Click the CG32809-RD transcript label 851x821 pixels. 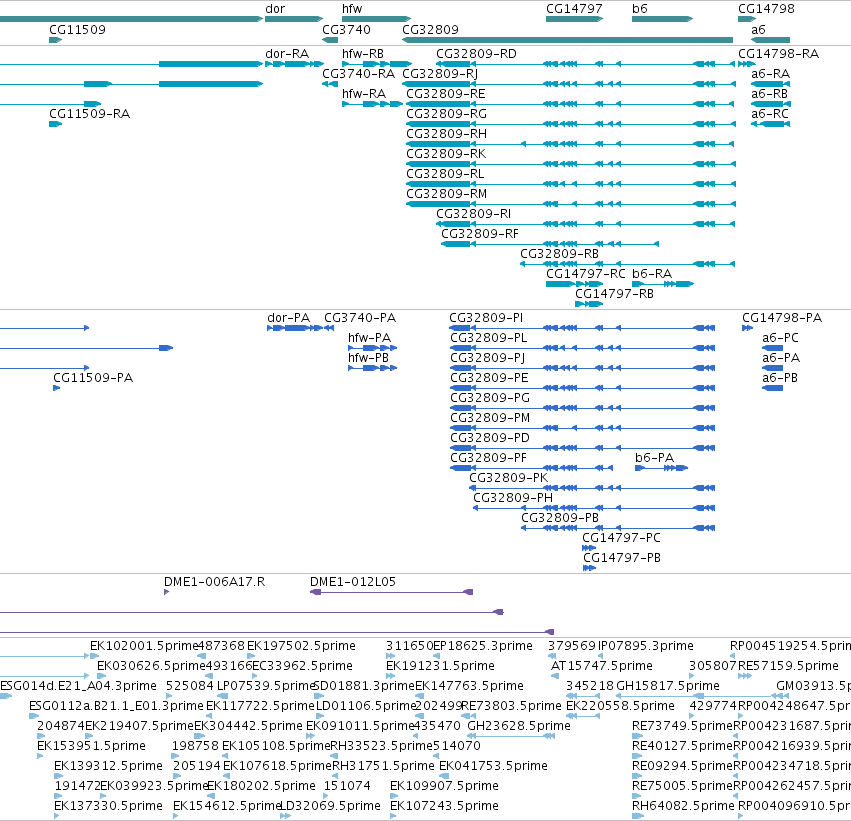(x=476, y=54)
